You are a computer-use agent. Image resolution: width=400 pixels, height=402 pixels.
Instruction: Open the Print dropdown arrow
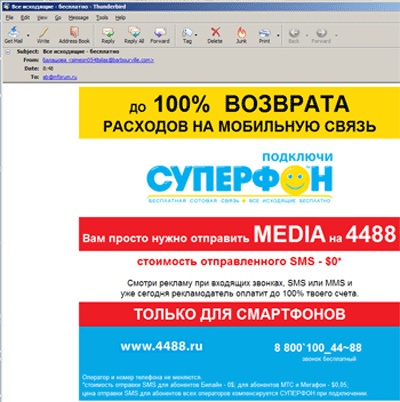coord(278,35)
